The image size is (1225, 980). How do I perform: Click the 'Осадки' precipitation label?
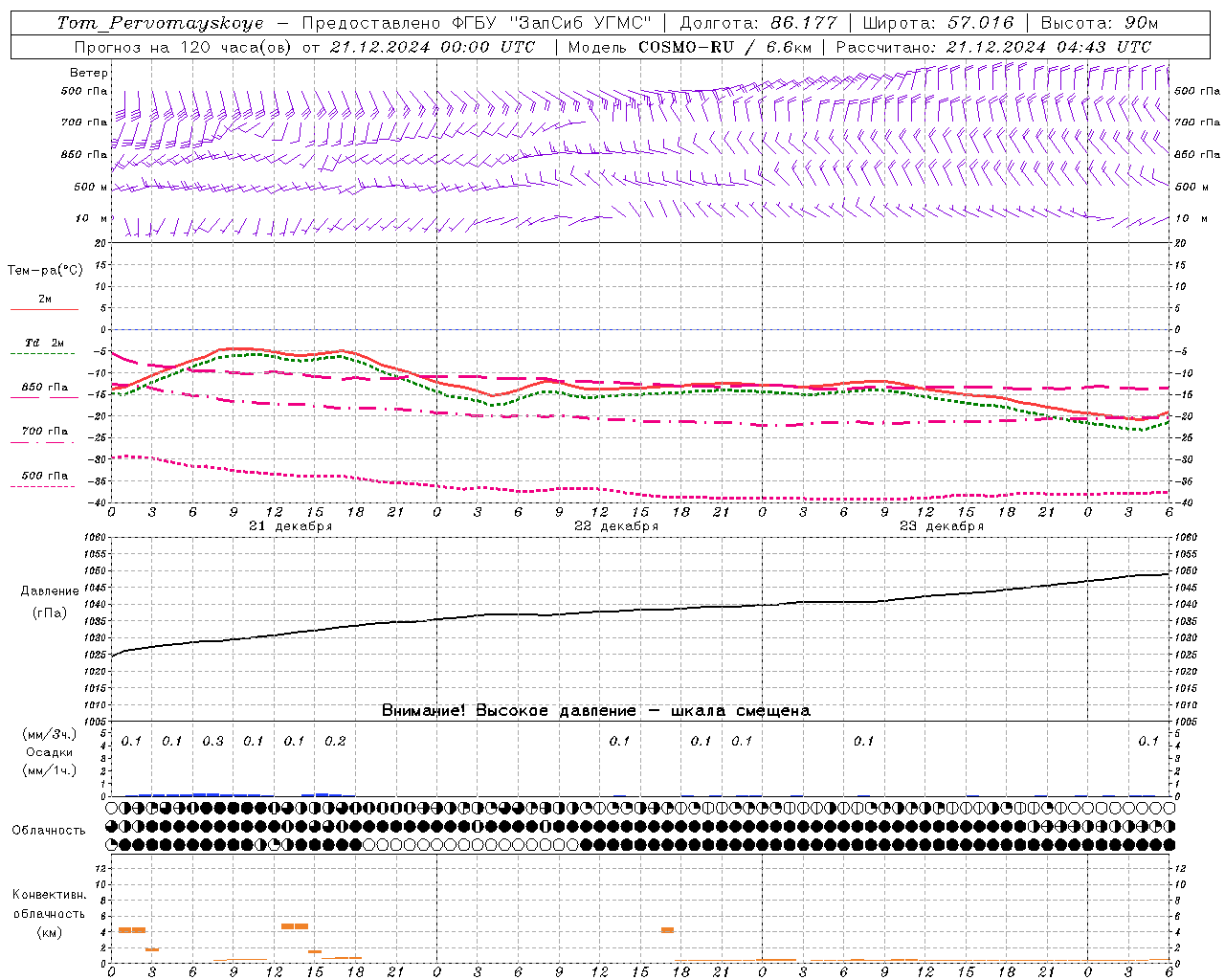click(50, 753)
